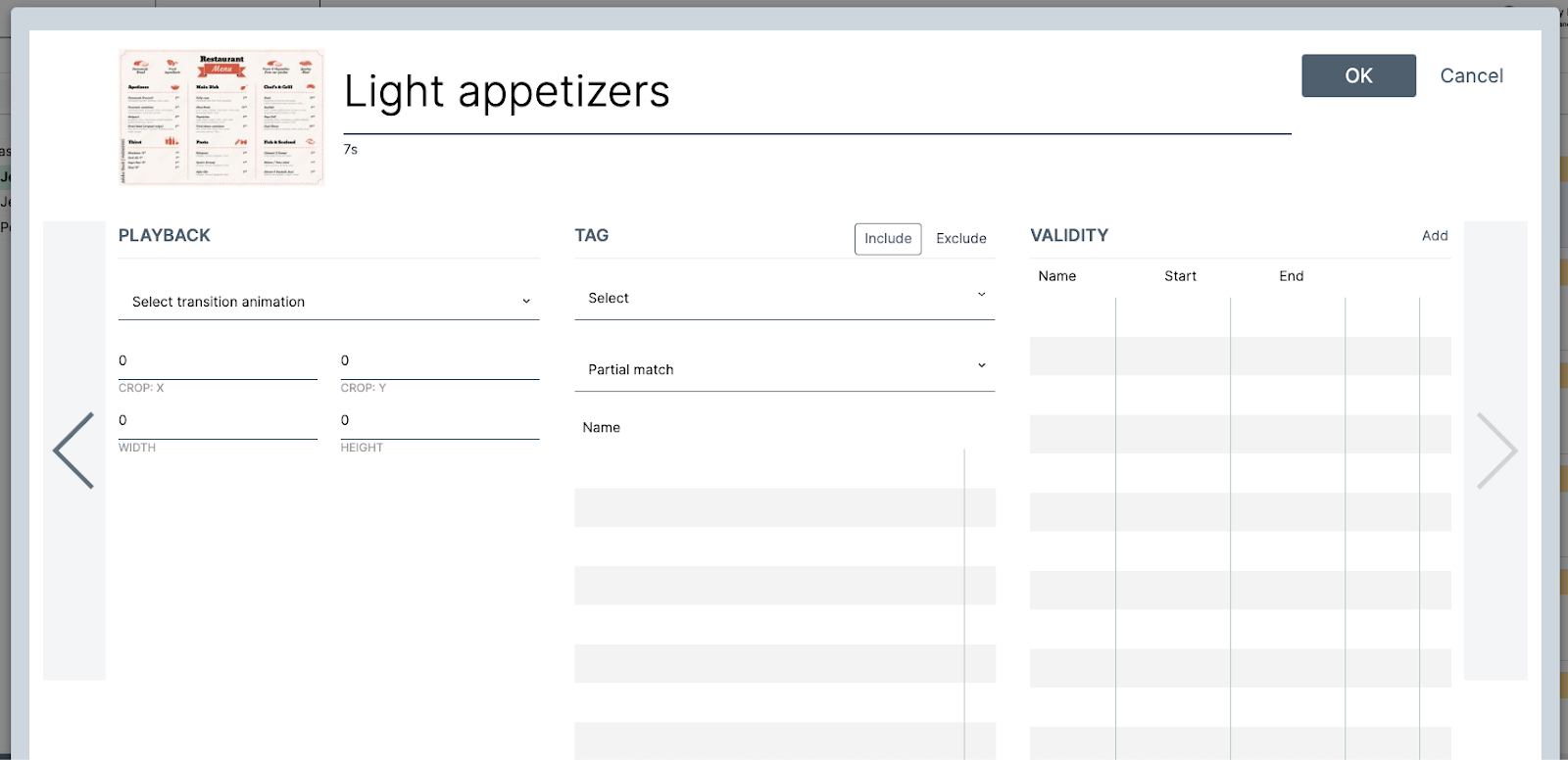Click the left arrow to go to previous item
1568x760 pixels.
(x=73, y=451)
